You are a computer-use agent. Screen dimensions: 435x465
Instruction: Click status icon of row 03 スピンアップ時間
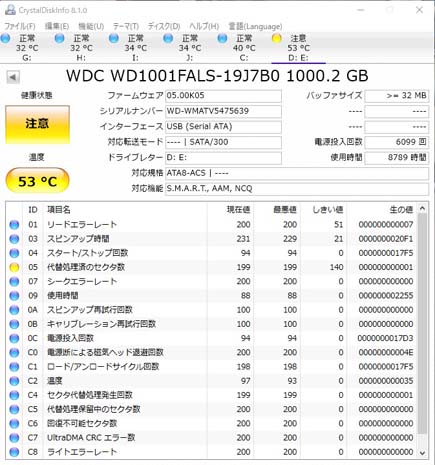pyautogui.click(x=14, y=239)
